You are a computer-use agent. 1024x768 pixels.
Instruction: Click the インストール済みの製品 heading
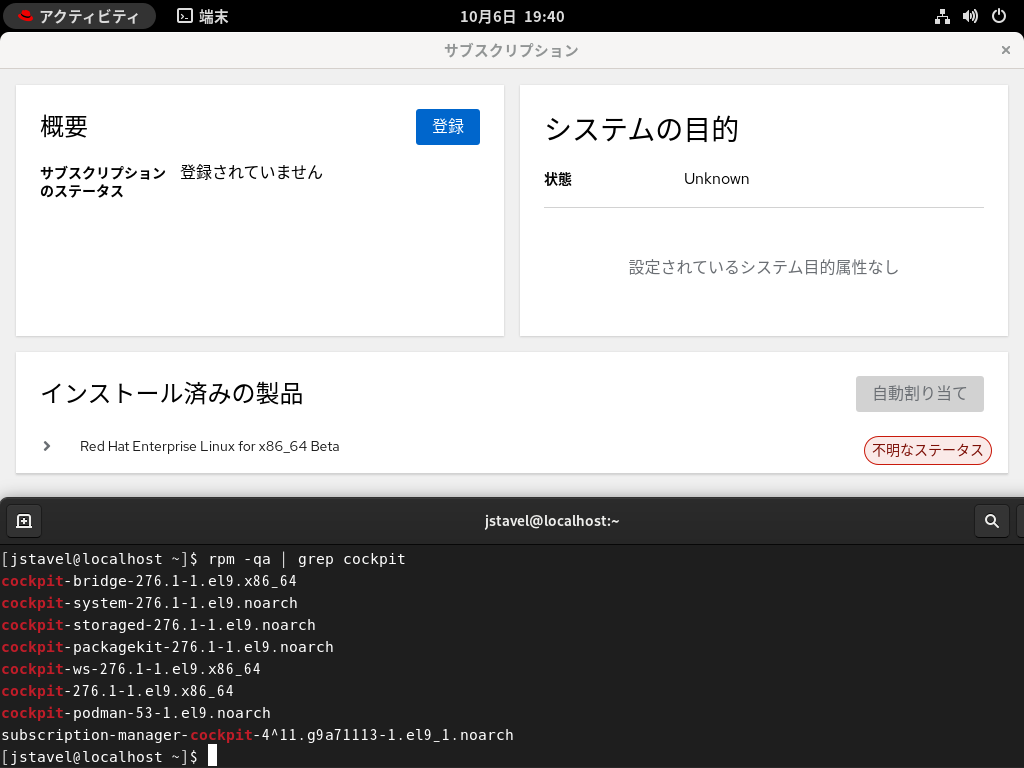172,394
